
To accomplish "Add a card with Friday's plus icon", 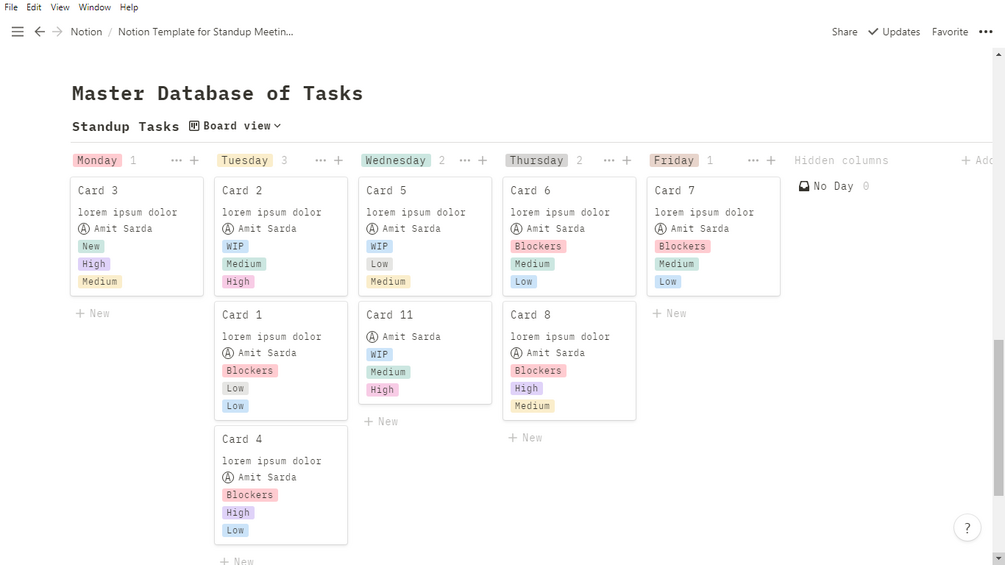I will pos(771,160).
